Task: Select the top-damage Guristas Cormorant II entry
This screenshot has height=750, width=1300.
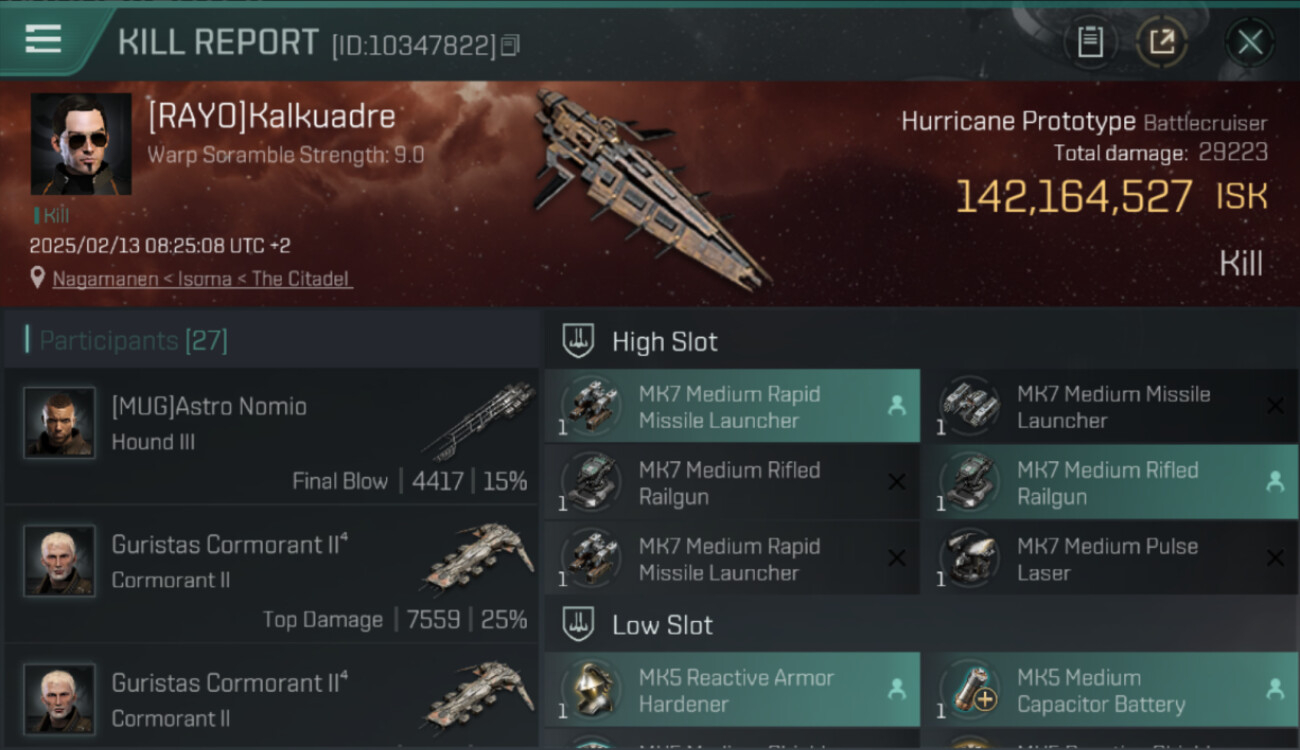Action: pos(272,575)
